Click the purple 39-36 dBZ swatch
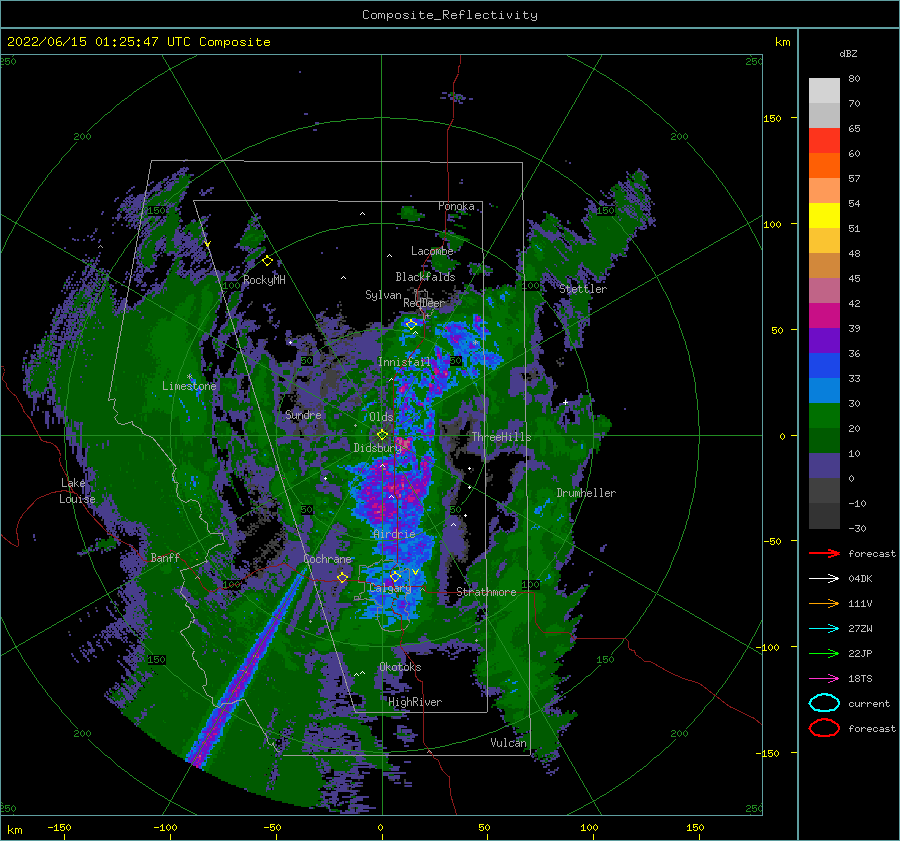 824,340
